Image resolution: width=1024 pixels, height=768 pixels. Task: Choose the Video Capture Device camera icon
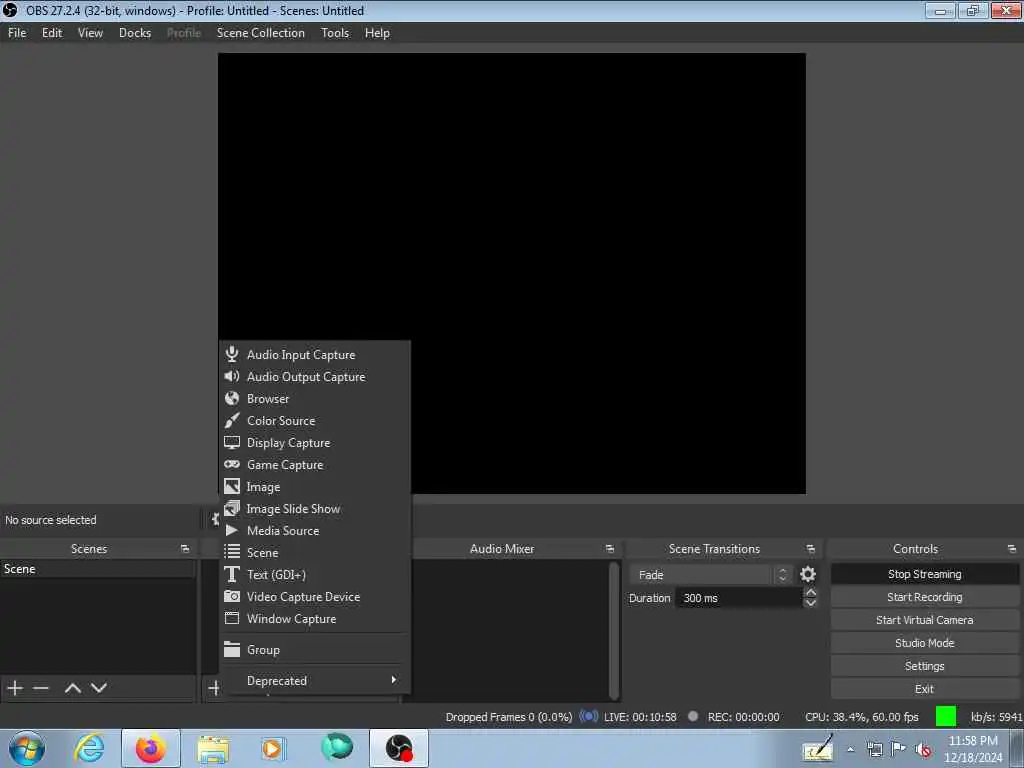tap(232, 596)
